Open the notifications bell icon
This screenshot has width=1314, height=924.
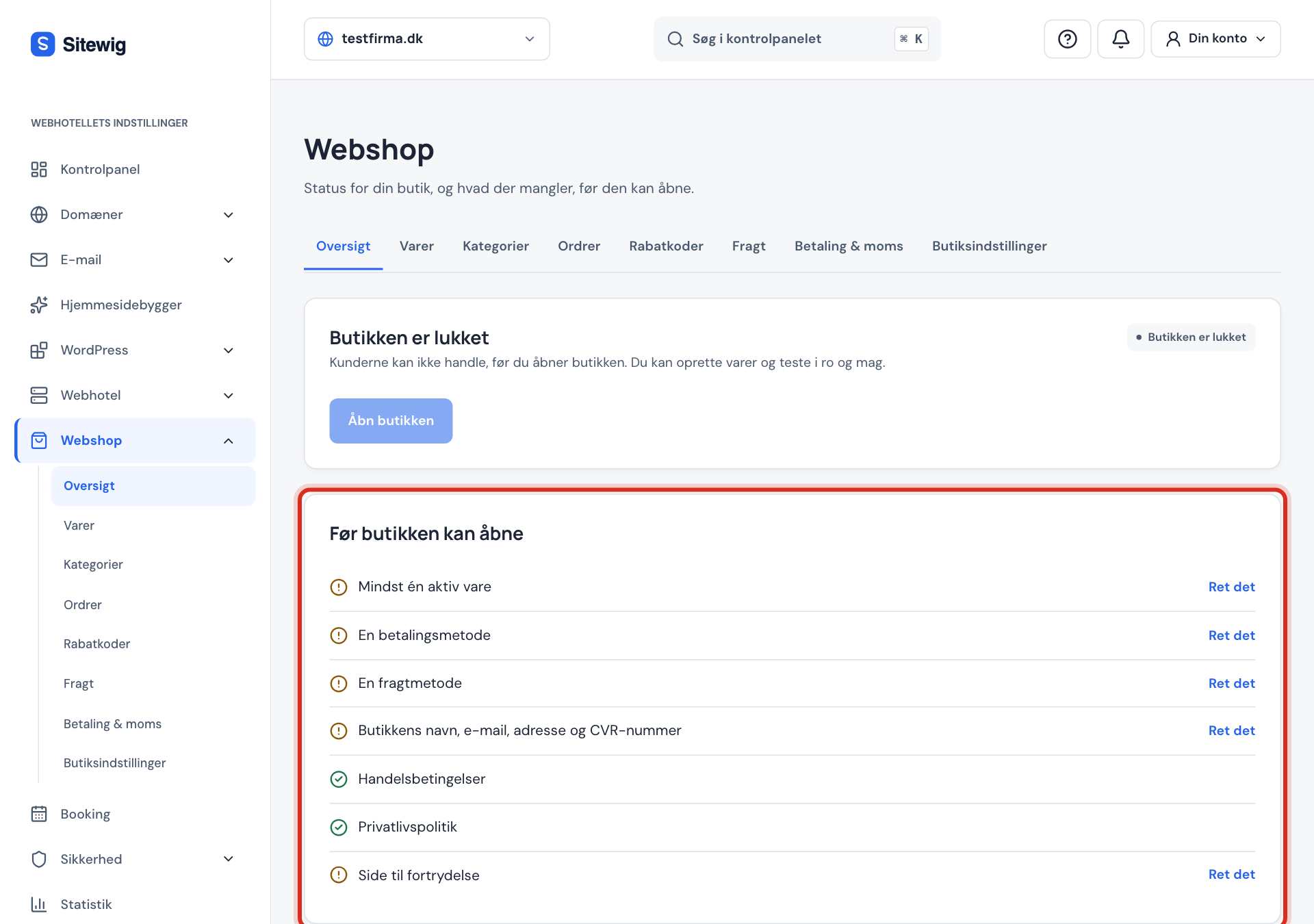1120,39
